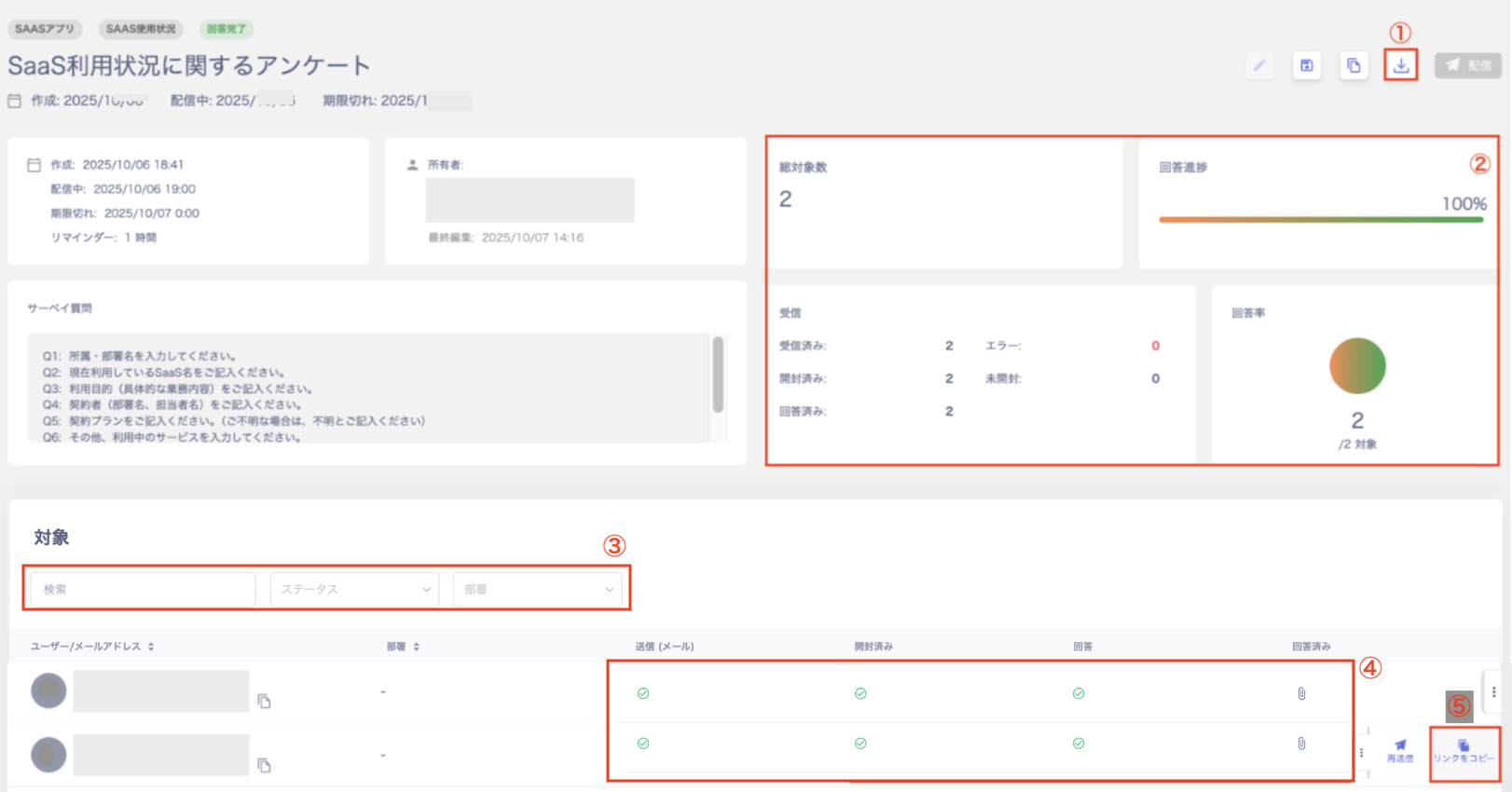Open attachment paperclip in second respondent row
This screenshot has width=1512, height=792.
tap(1301, 744)
